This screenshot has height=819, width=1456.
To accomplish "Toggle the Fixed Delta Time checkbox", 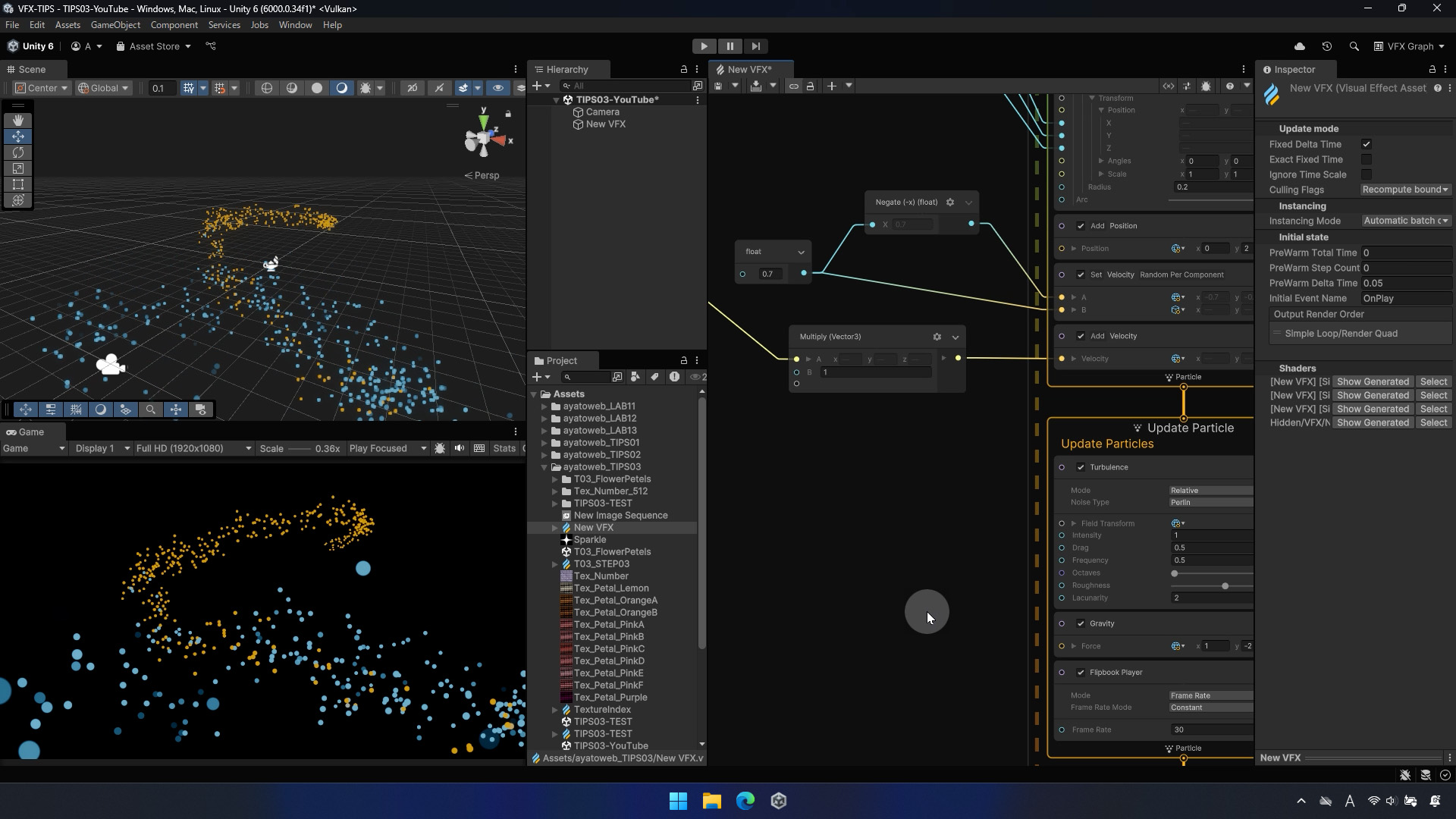I will tap(1367, 144).
